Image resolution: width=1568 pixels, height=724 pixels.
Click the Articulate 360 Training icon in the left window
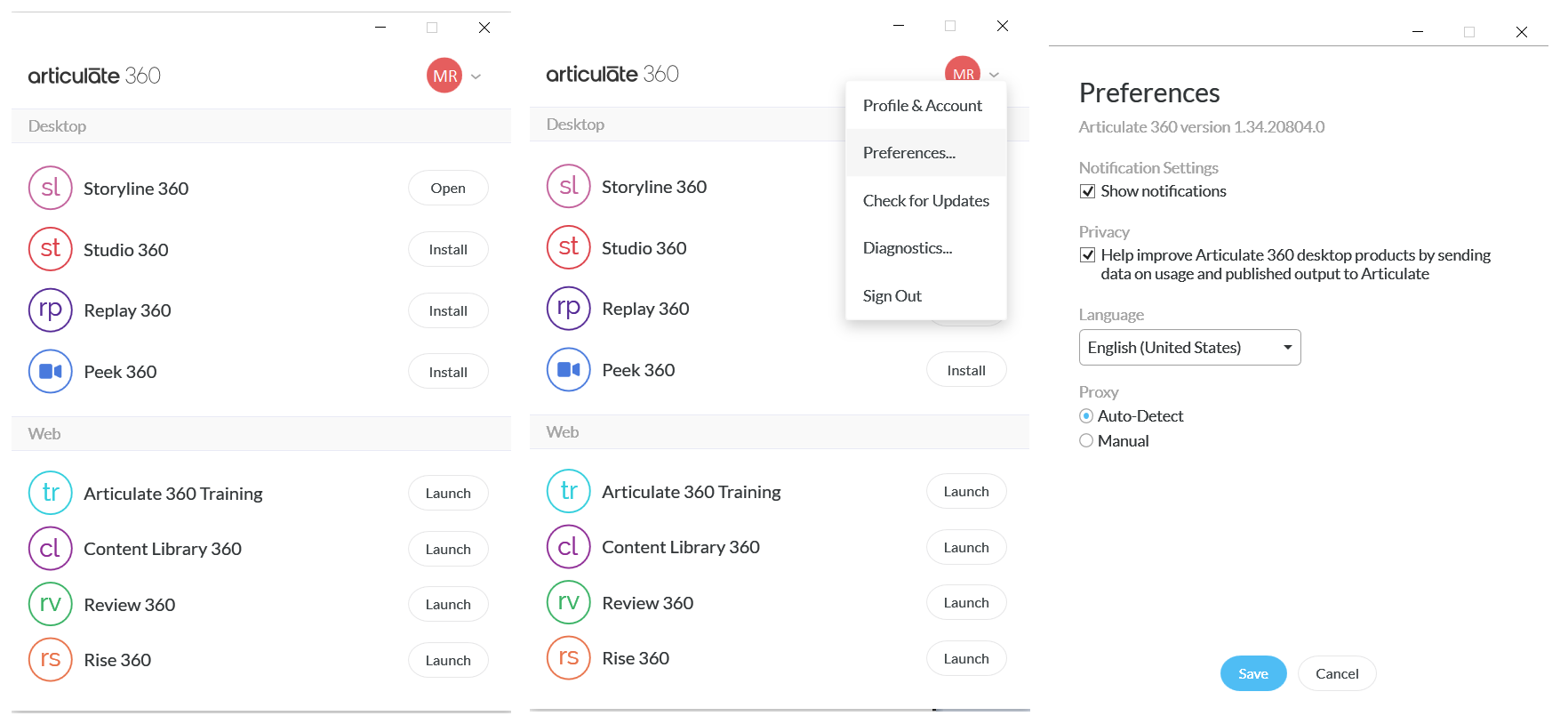click(51, 493)
